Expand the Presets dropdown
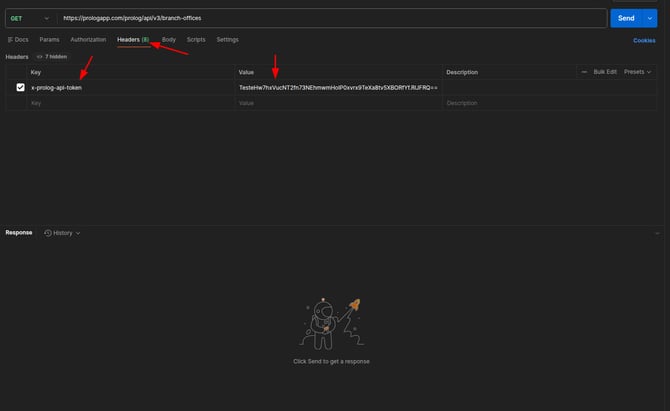 637,72
